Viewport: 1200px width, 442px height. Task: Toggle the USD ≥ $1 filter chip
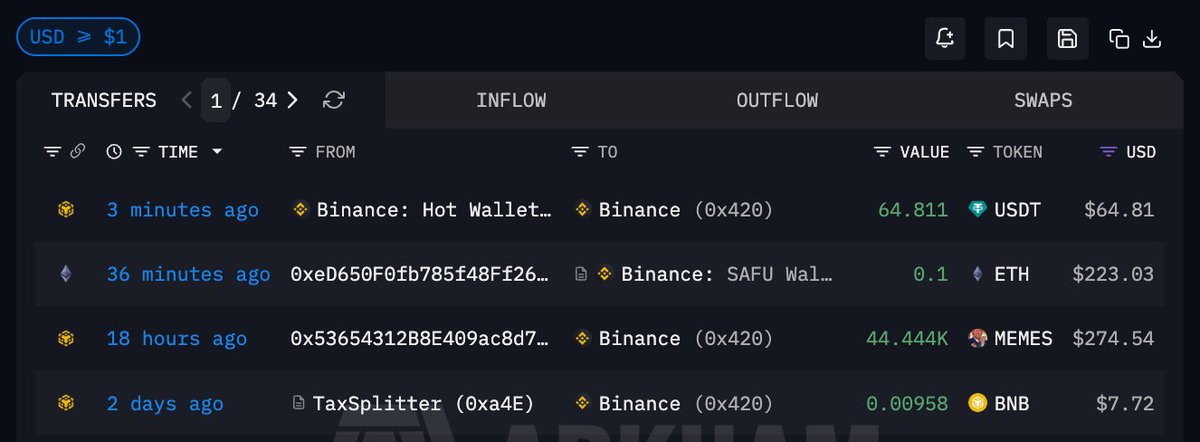click(78, 37)
